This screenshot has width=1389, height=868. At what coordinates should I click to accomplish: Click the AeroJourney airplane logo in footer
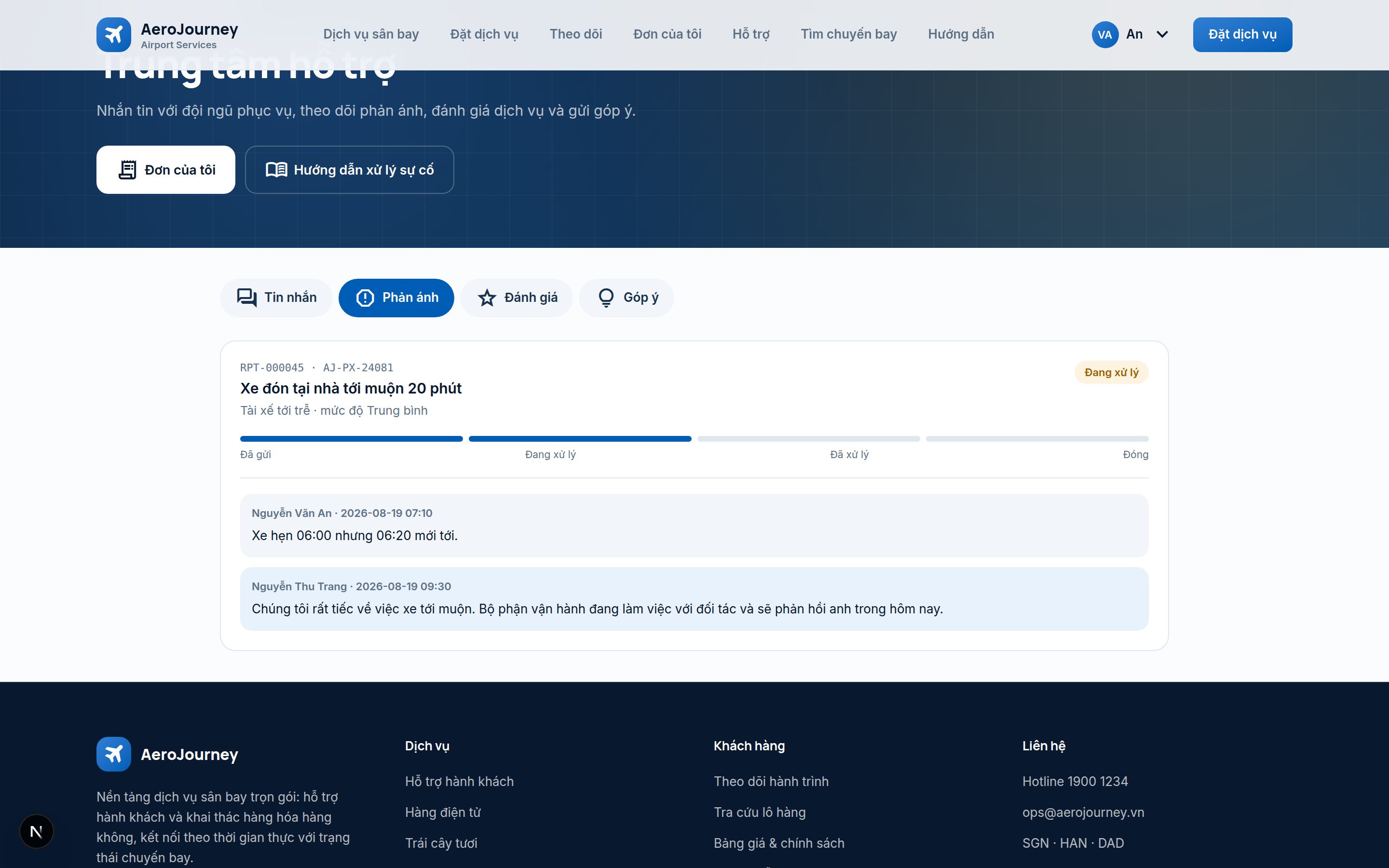[x=114, y=754]
